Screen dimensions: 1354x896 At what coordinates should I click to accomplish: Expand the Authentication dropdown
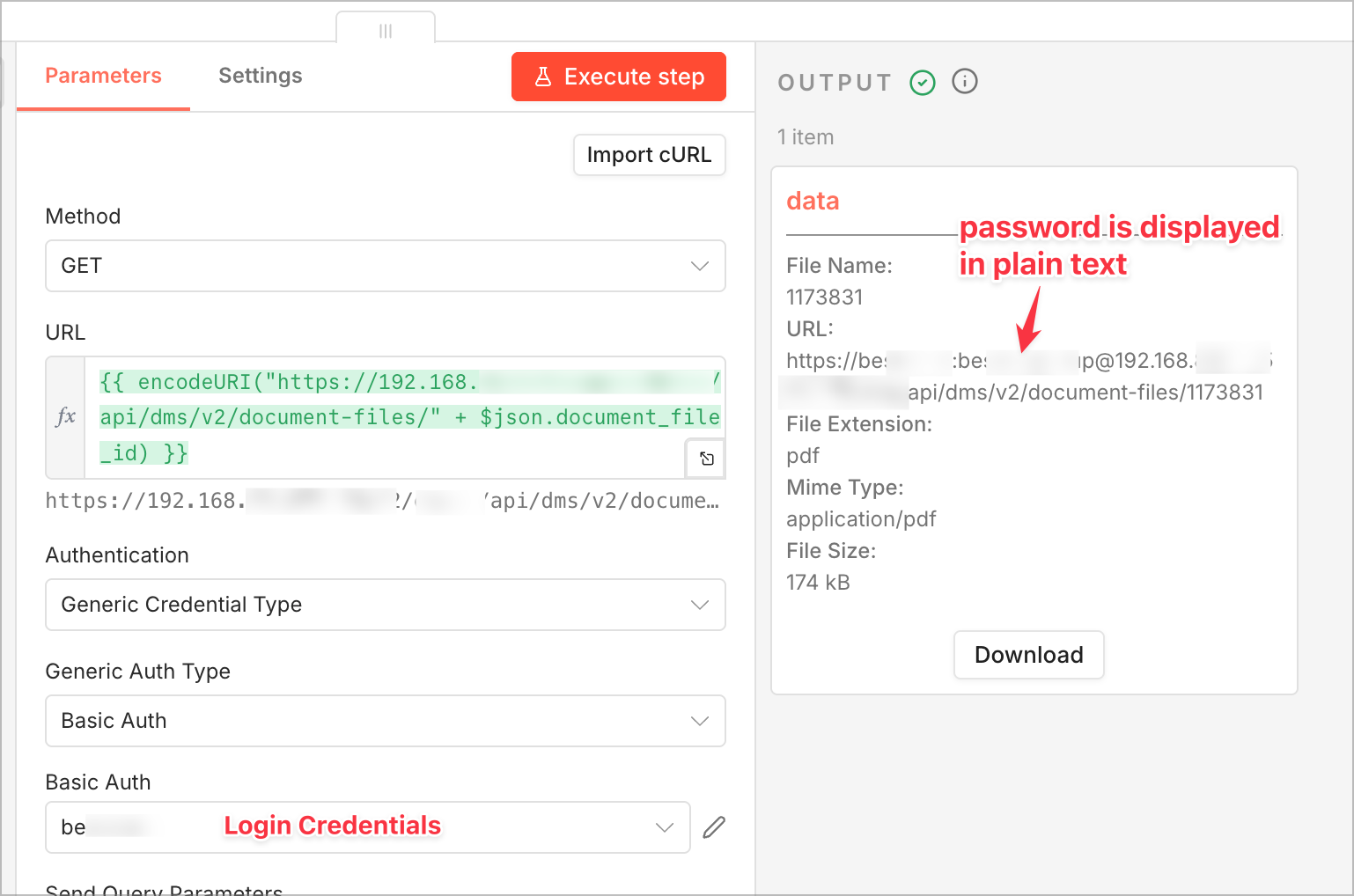[385, 605]
